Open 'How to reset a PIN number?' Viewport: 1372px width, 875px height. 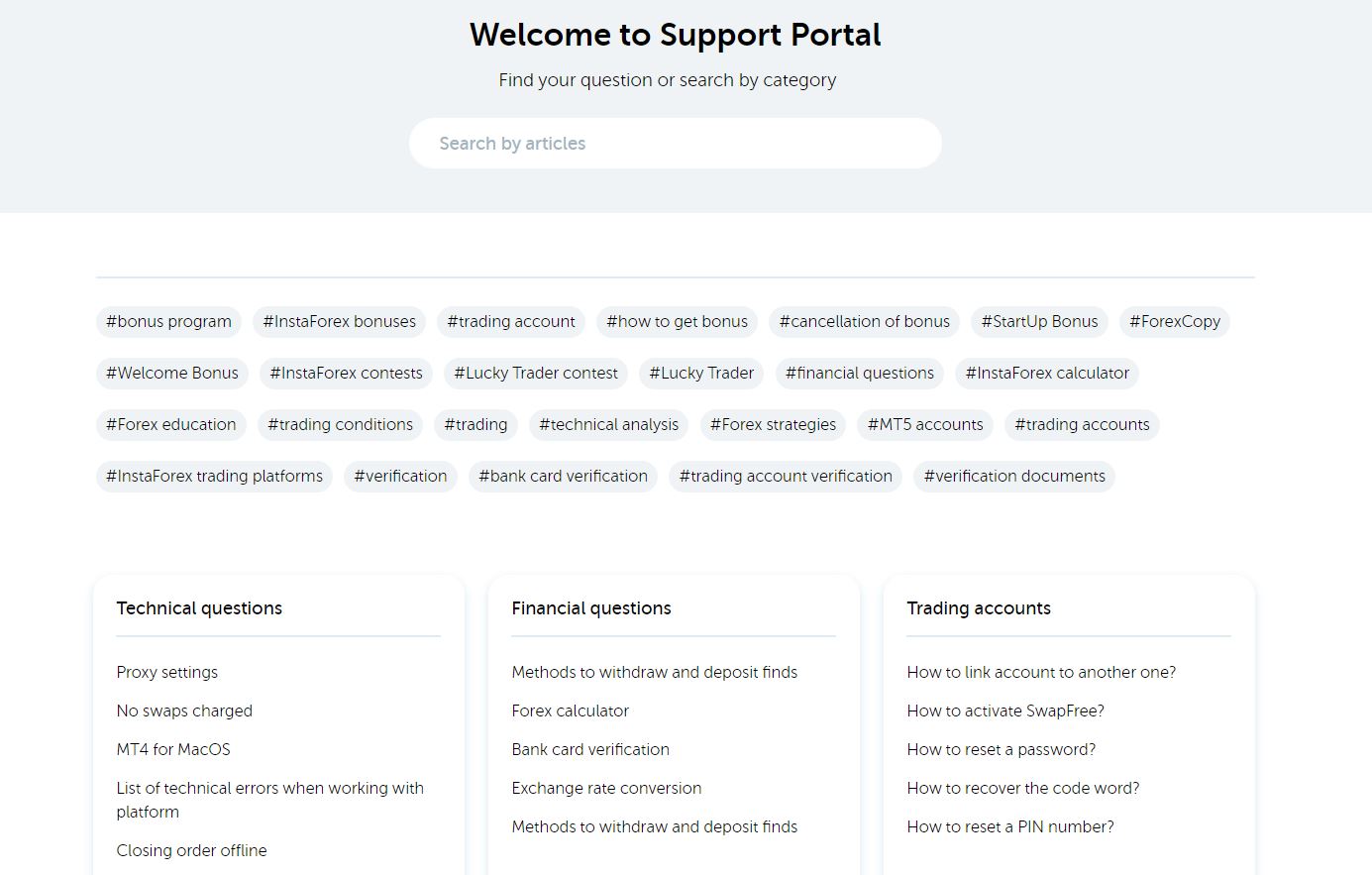[1010, 826]
